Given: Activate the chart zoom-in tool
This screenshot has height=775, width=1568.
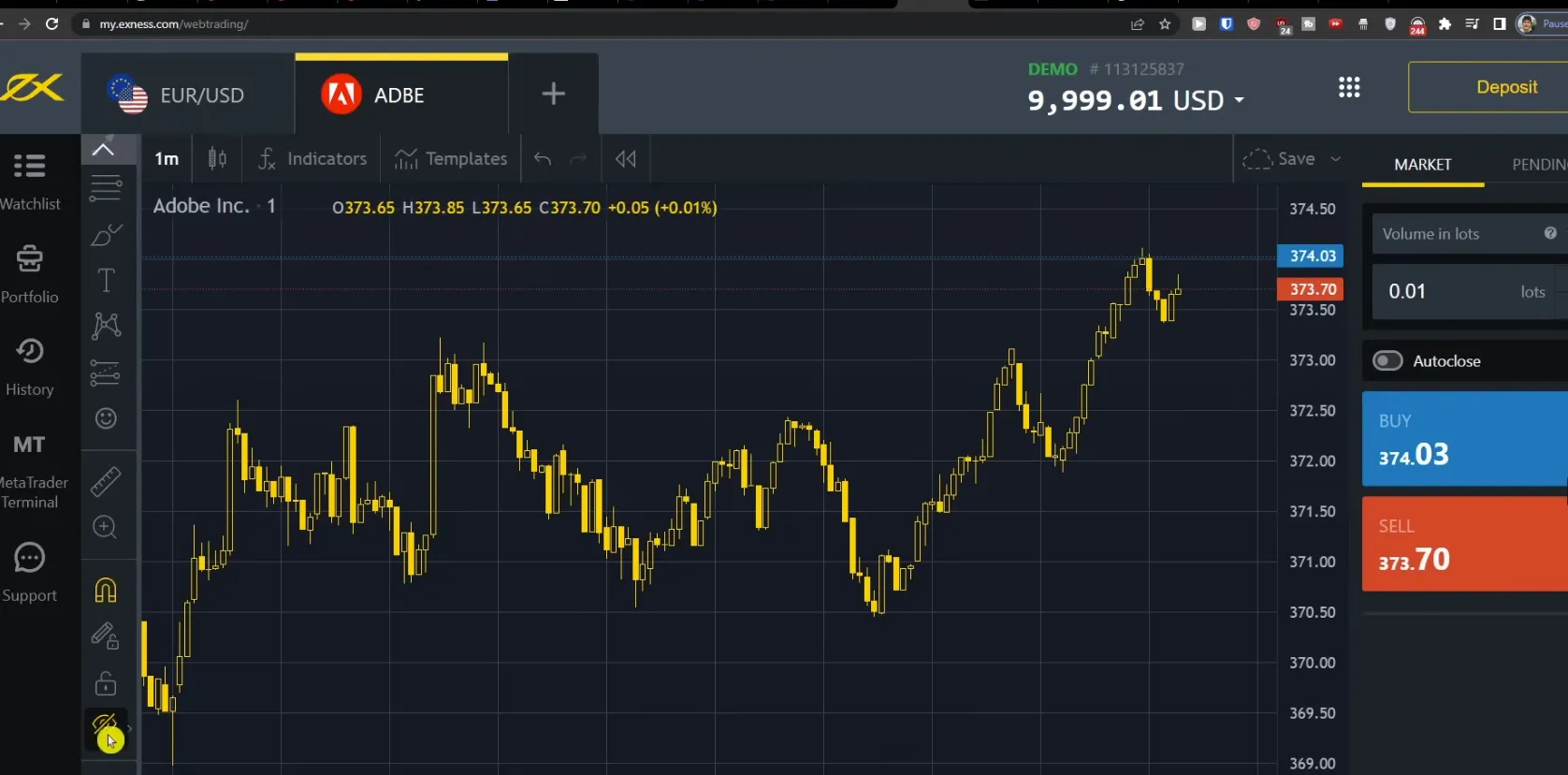Looking at the screenshot, I should tap(106, 527).
